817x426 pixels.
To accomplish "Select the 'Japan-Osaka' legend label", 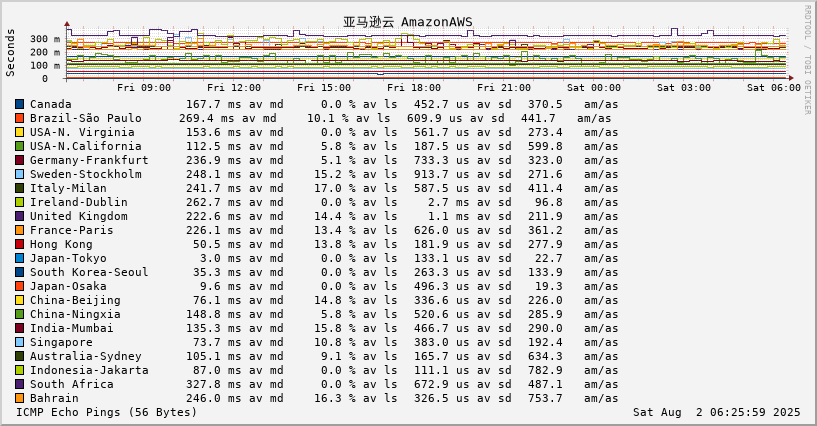I will 68,286.
